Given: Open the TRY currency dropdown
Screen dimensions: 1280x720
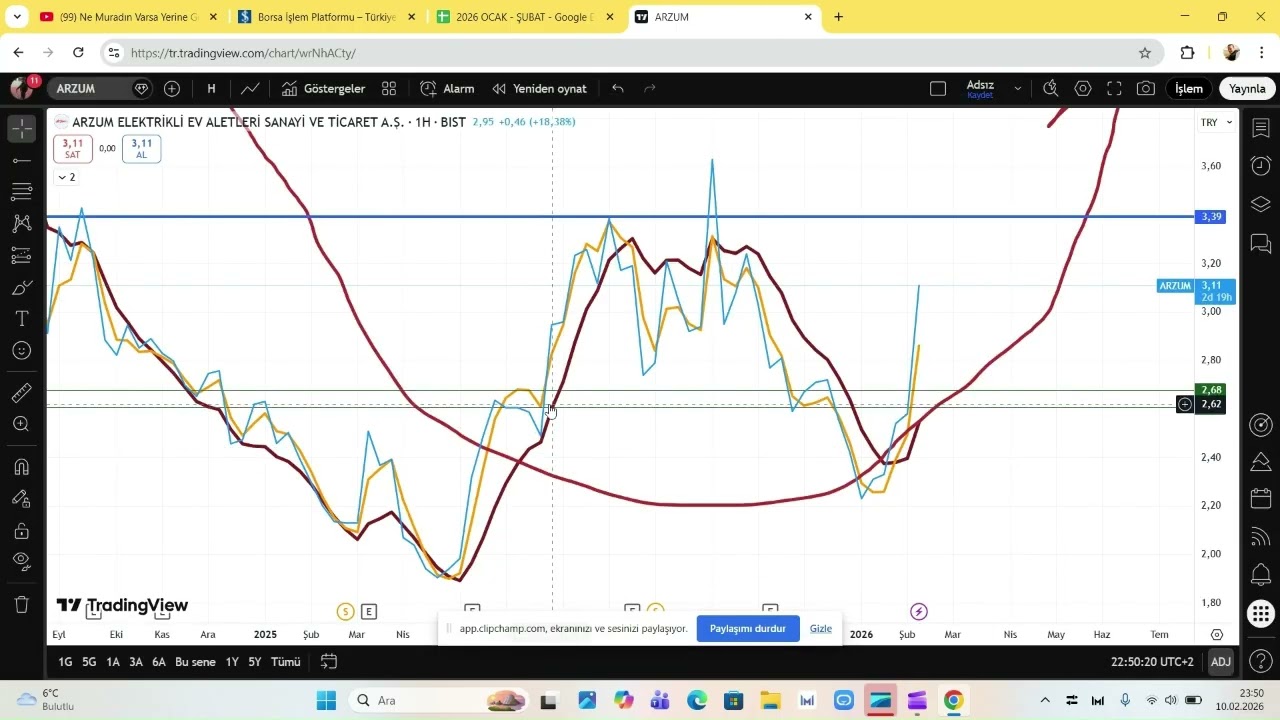Looking at the screenshot, I should (x=1217, y=122).
